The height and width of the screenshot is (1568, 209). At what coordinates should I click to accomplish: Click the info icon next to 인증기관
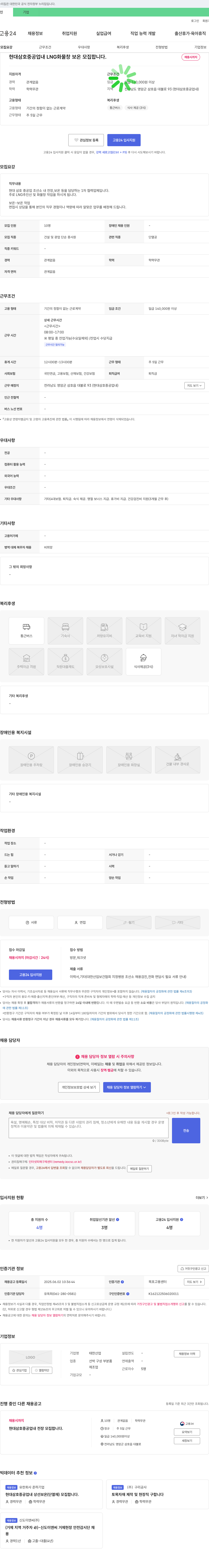click(123, 1282)
